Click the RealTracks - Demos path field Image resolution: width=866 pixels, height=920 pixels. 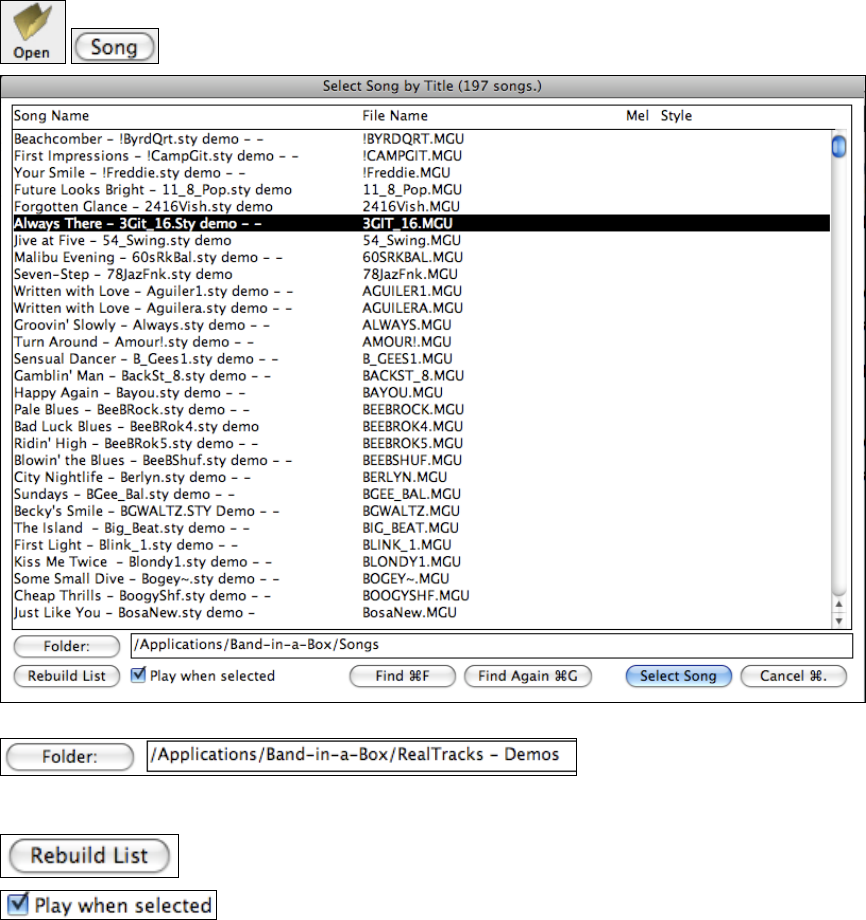tap(361, 756)
